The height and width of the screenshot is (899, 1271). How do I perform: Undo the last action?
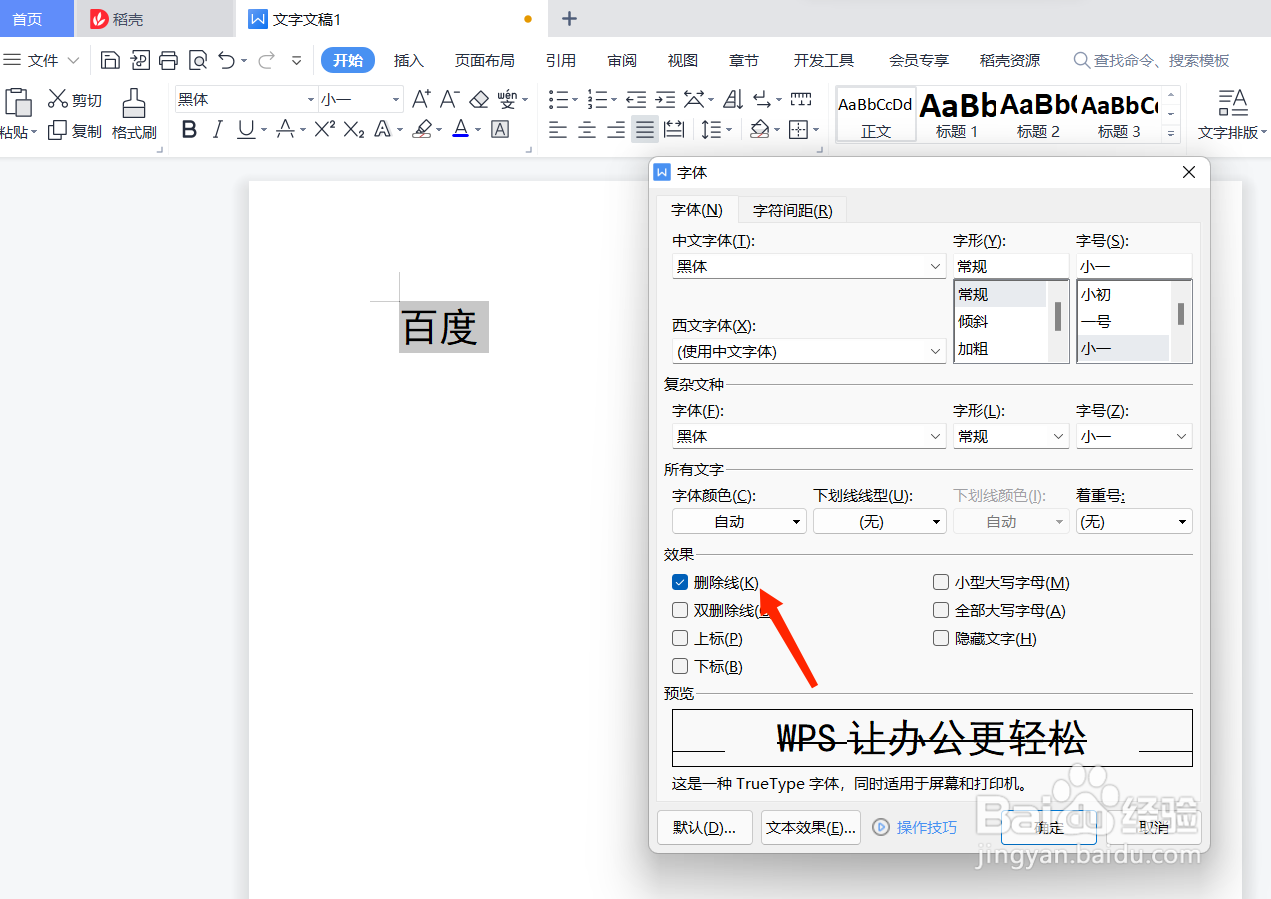point(227,60)
